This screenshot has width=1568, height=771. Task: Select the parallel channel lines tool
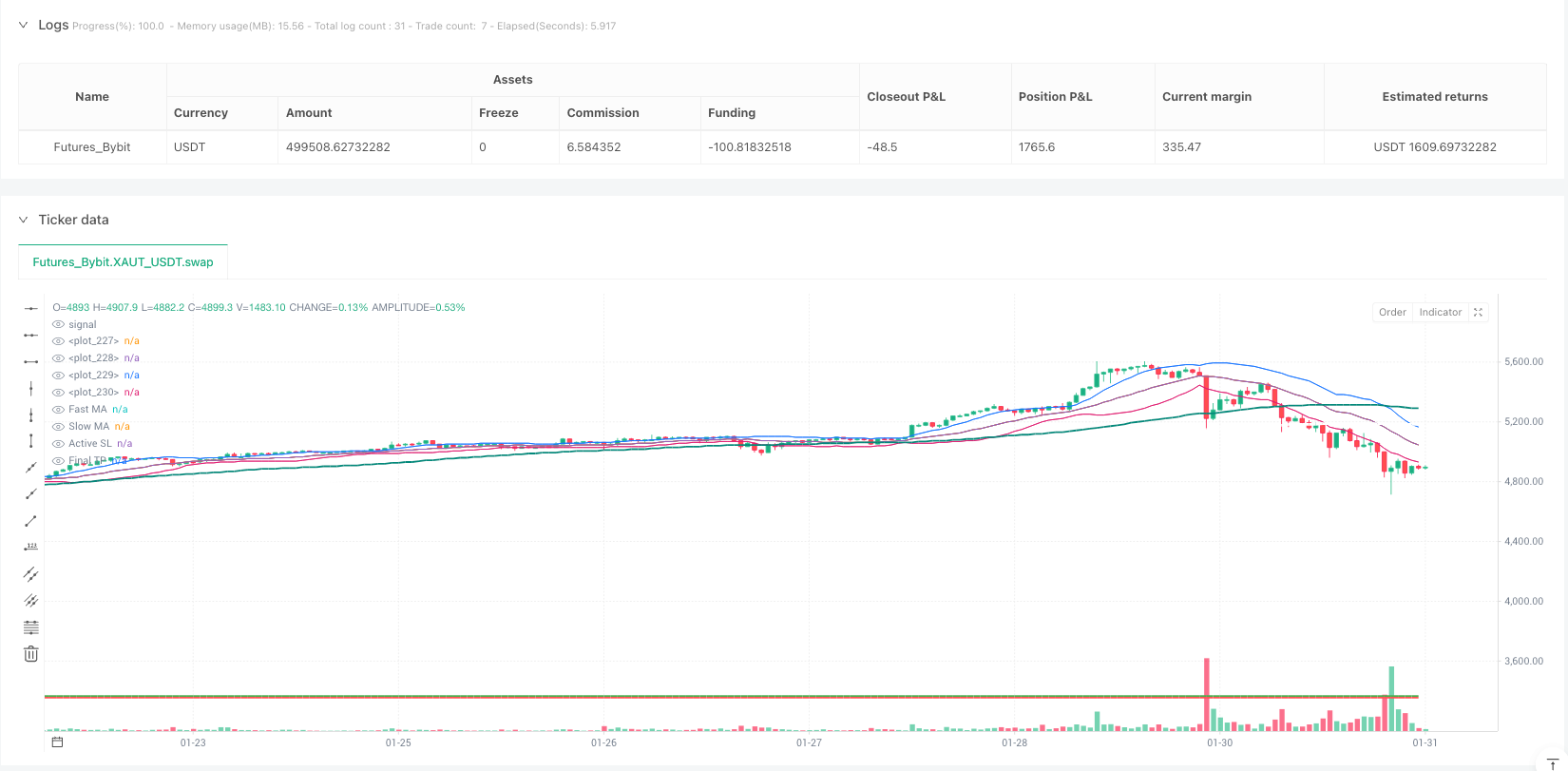pyautogui.click(x=30, y=574)
